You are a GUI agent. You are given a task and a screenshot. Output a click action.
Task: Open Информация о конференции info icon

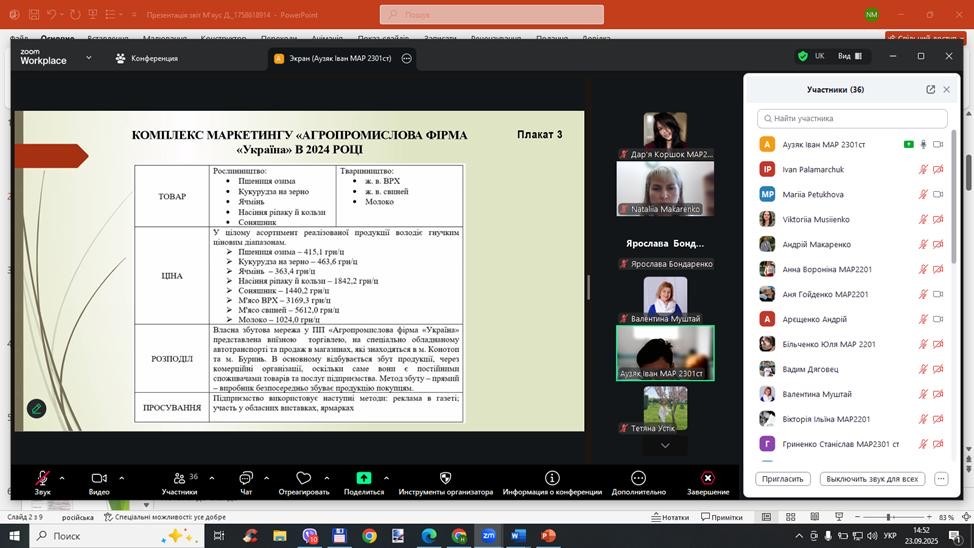pyautogui.click(x=551, y=478)
